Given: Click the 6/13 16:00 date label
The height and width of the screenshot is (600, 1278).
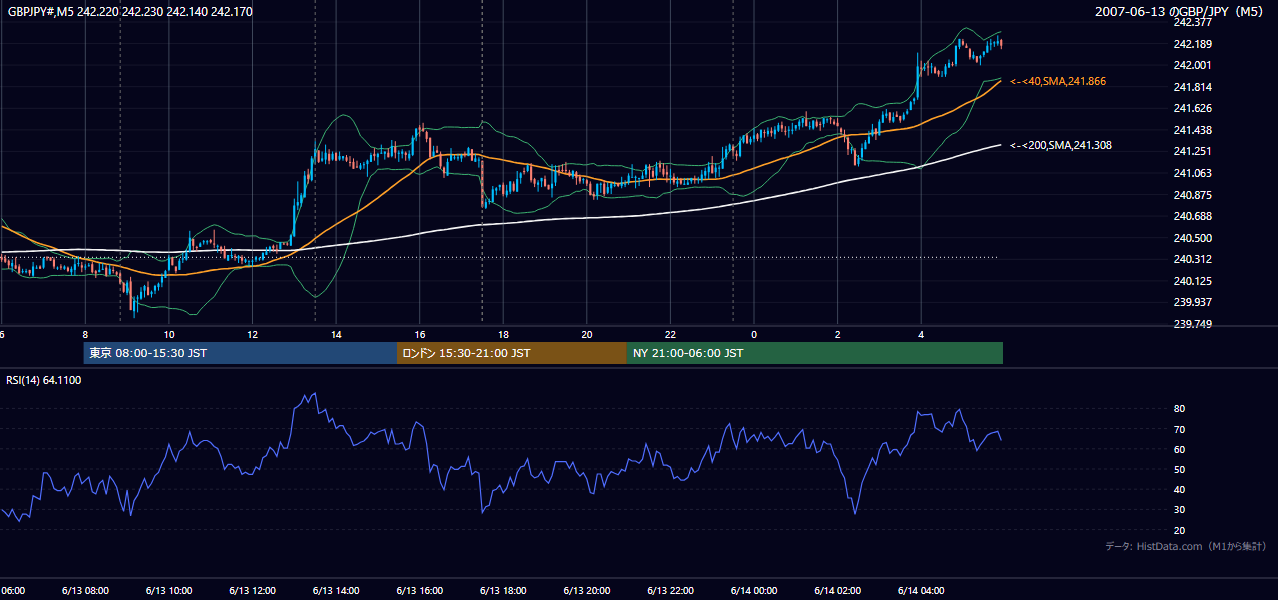Looking at the screenshot, I should coord(419,591).
